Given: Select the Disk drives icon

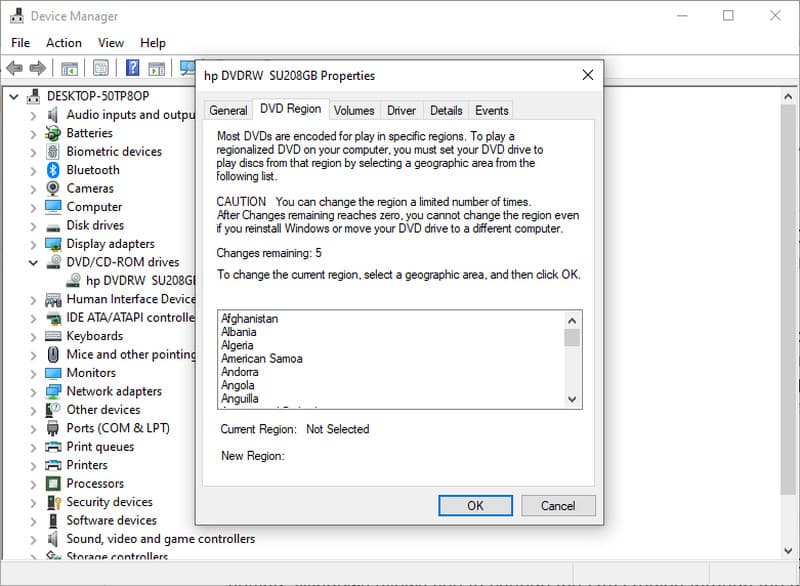Looking at the screenshot, I should [x=53, y=227].
